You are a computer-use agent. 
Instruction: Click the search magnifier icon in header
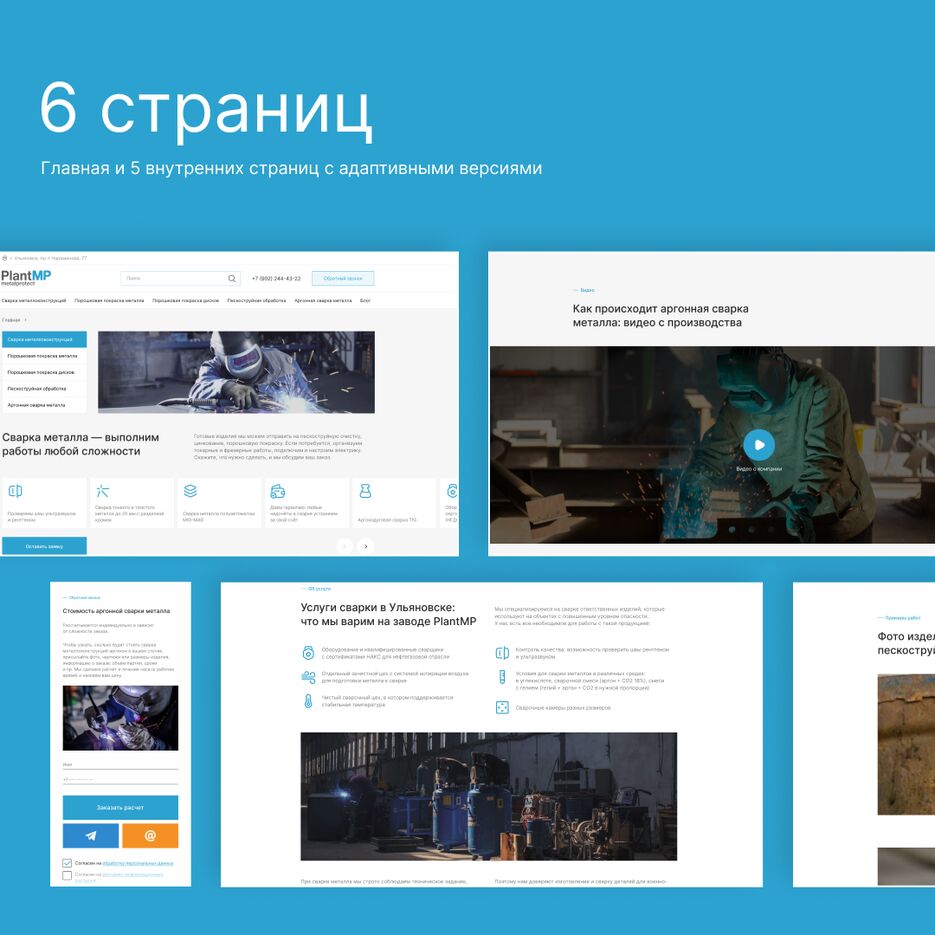pyautogui.click(x=232, y=278)
